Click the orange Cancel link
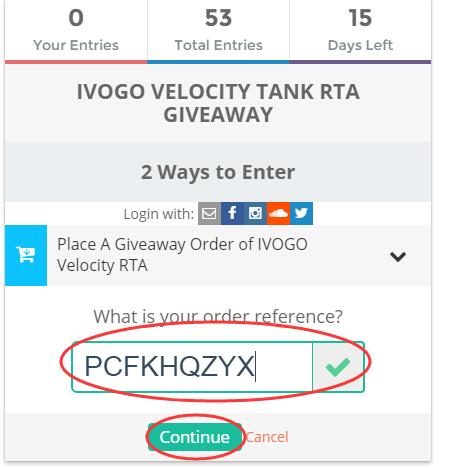455x468 pixels. [267, 437]
